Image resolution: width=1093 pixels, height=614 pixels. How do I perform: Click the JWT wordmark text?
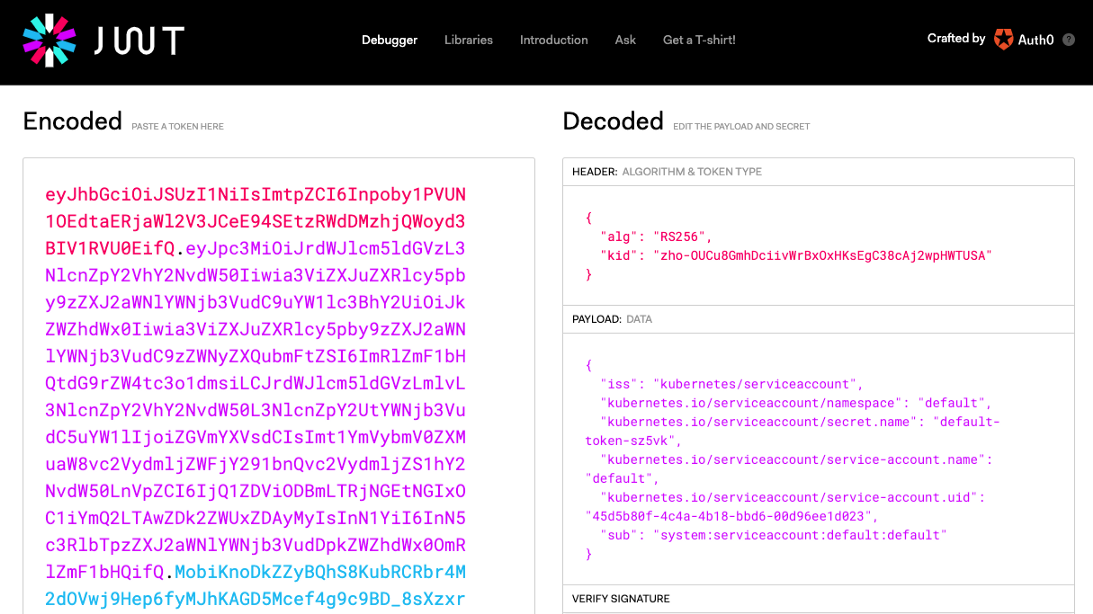click(x=139, y=41)
